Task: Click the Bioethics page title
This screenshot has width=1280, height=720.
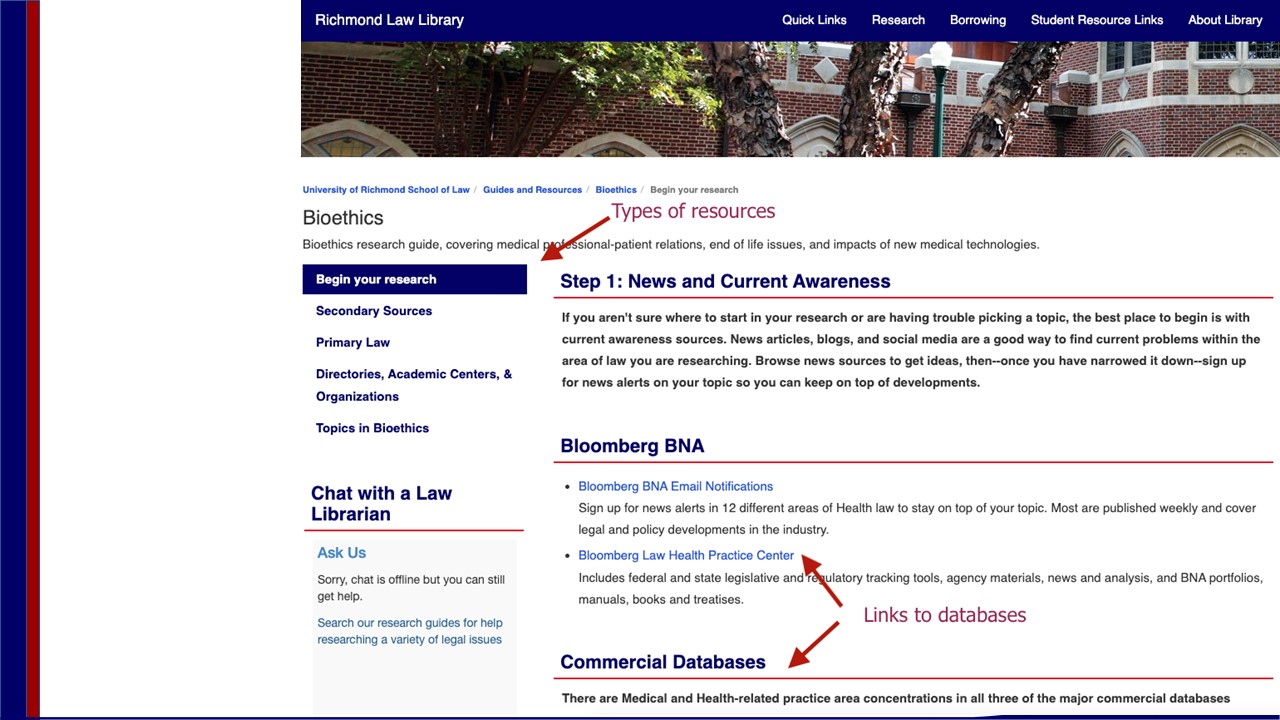Action: click(343, 218)
